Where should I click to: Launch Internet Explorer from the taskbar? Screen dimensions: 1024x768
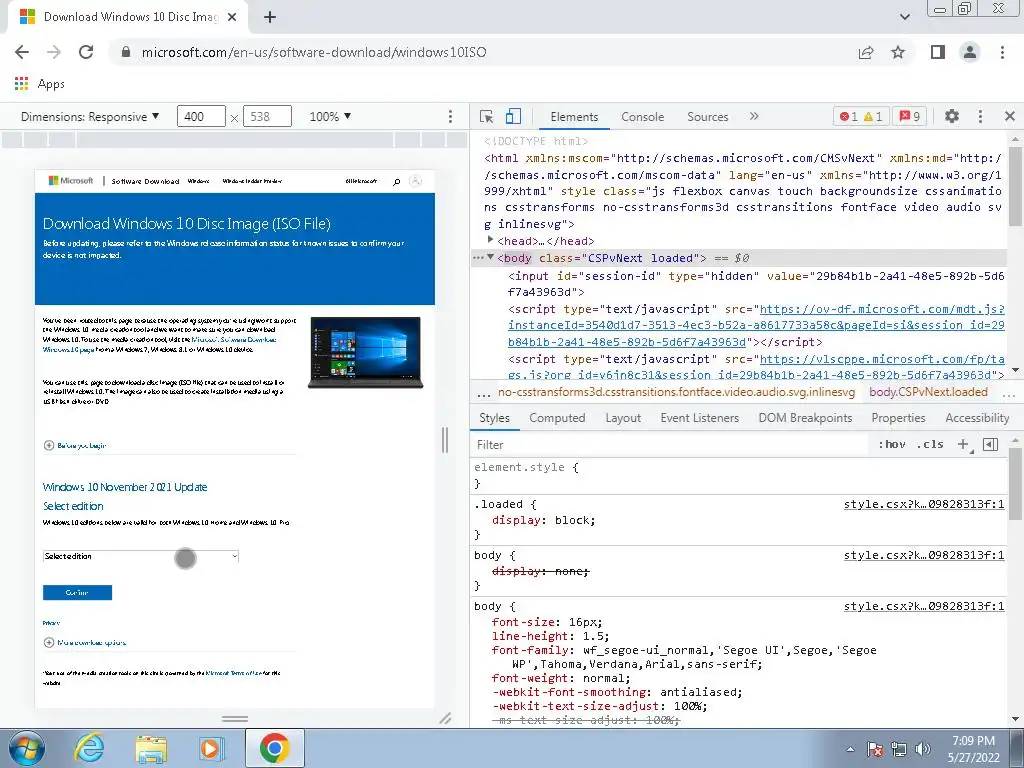[89, 748]
